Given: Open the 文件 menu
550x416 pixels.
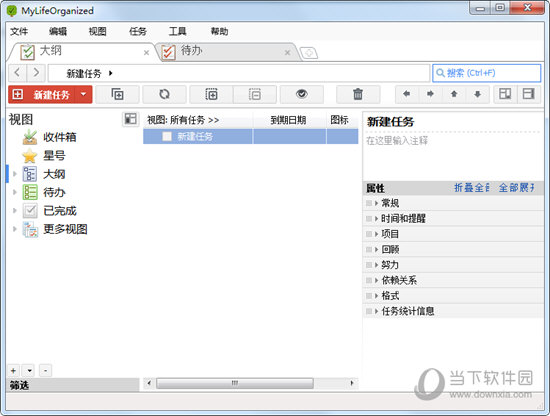Looking at the screenshot, I should 19,32.
